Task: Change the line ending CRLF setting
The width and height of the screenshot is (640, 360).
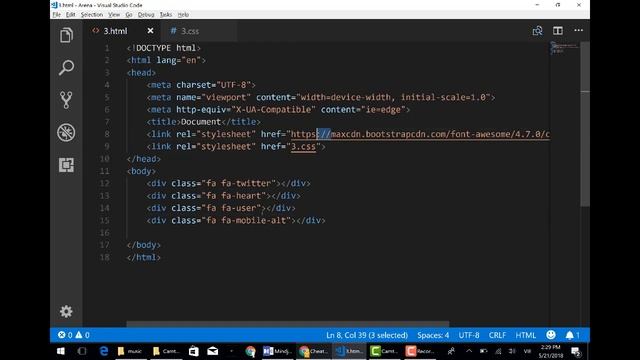Action: click(x=497, y=335)
